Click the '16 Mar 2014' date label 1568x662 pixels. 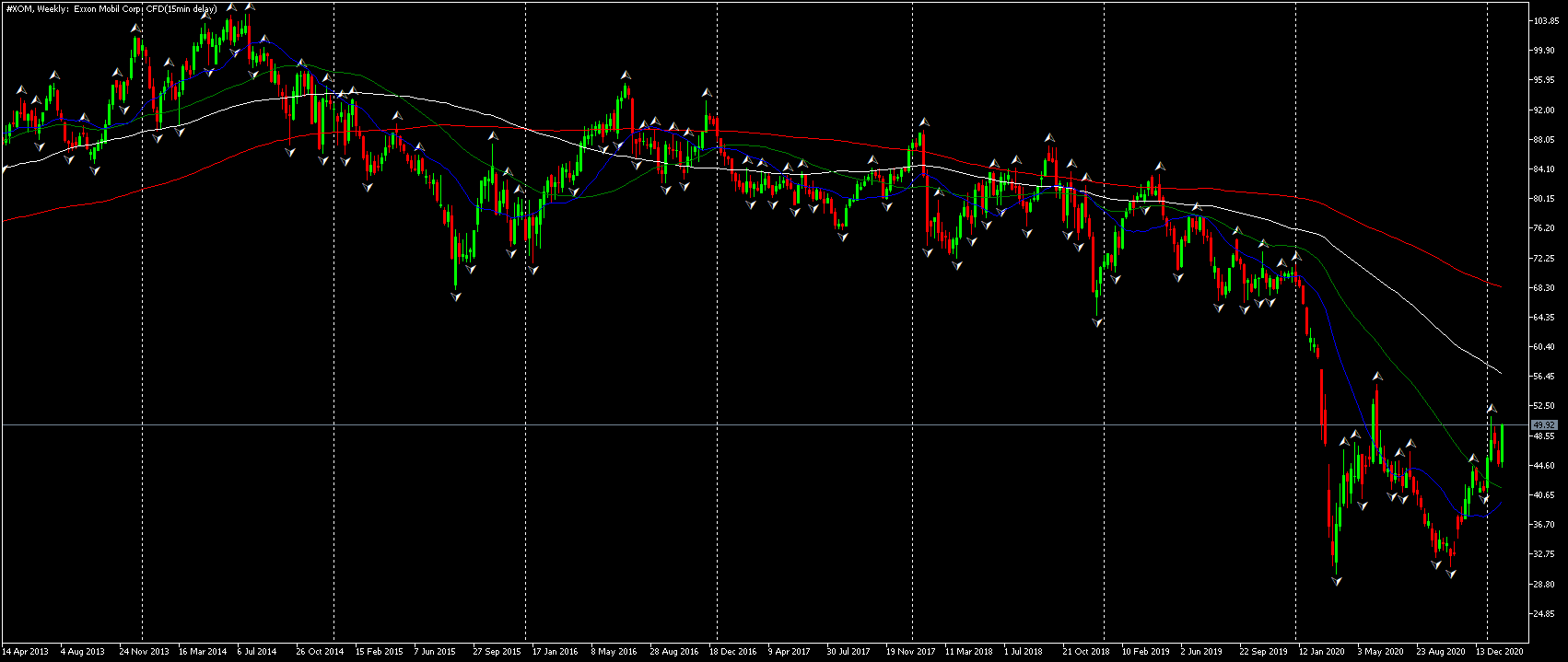tap(203, 652)
